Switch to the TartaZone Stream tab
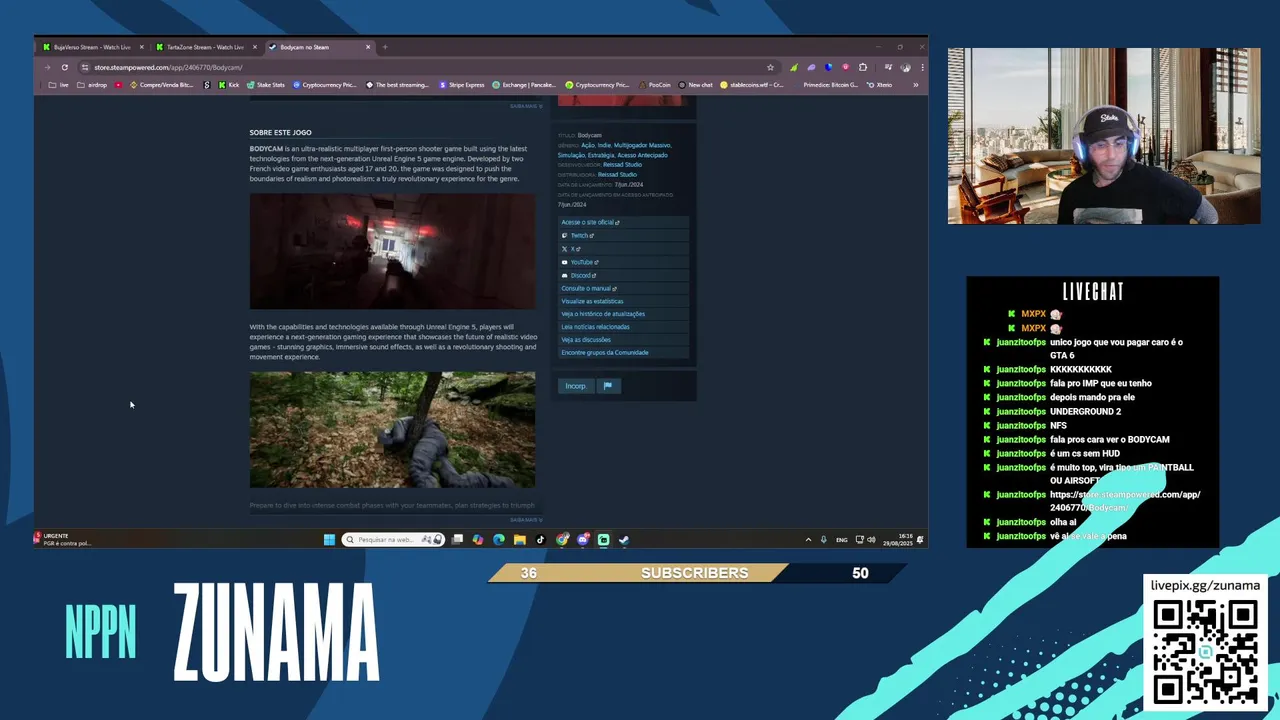 click(205, 47)
